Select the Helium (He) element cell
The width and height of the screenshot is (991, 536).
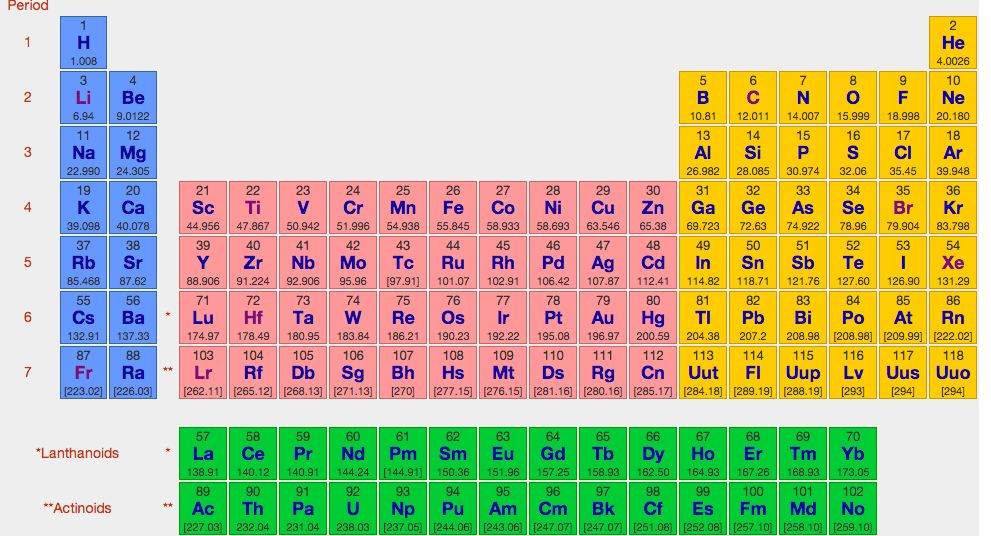(x=953, y=43)
